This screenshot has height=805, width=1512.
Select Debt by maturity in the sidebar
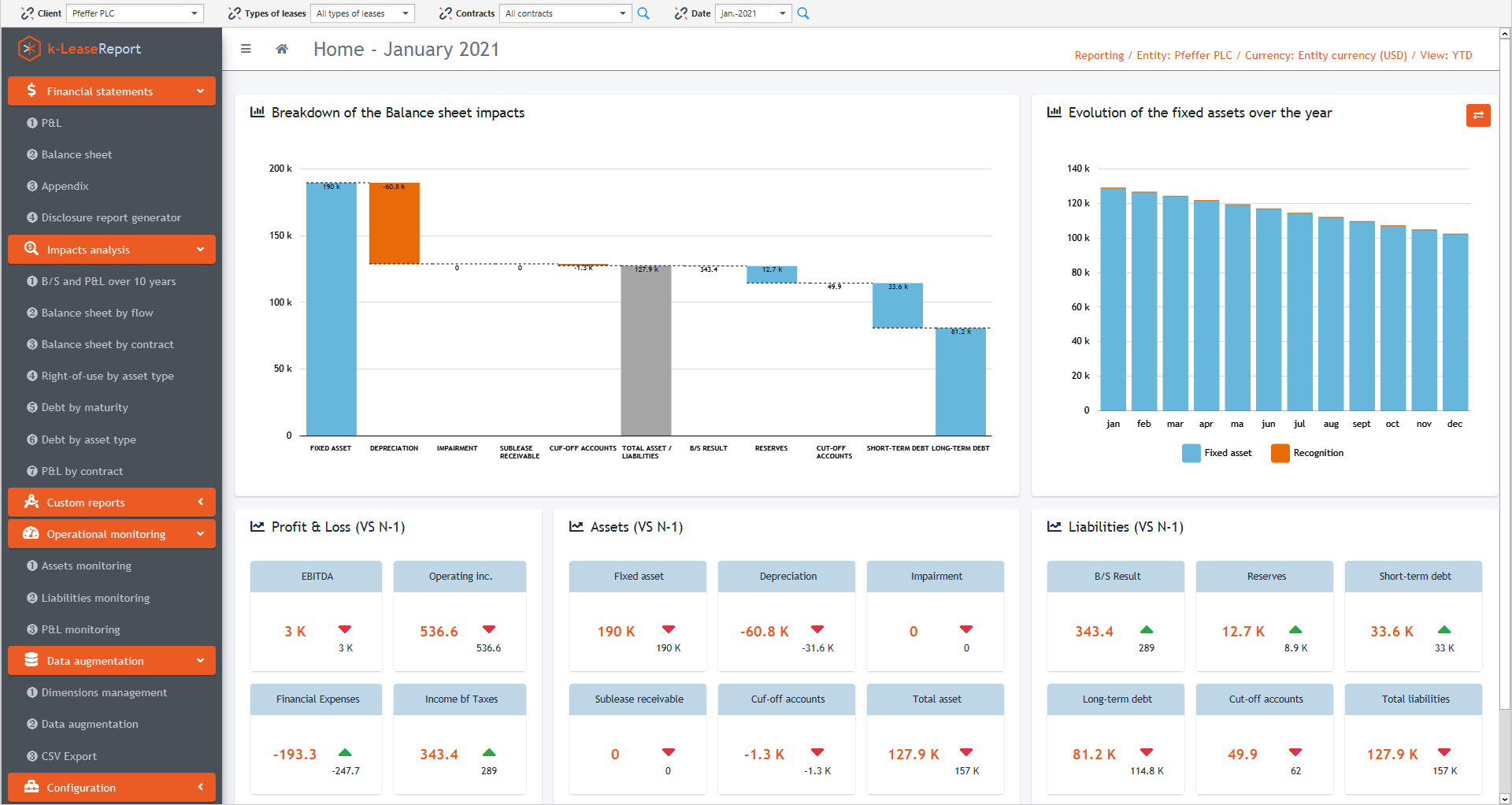85,407
